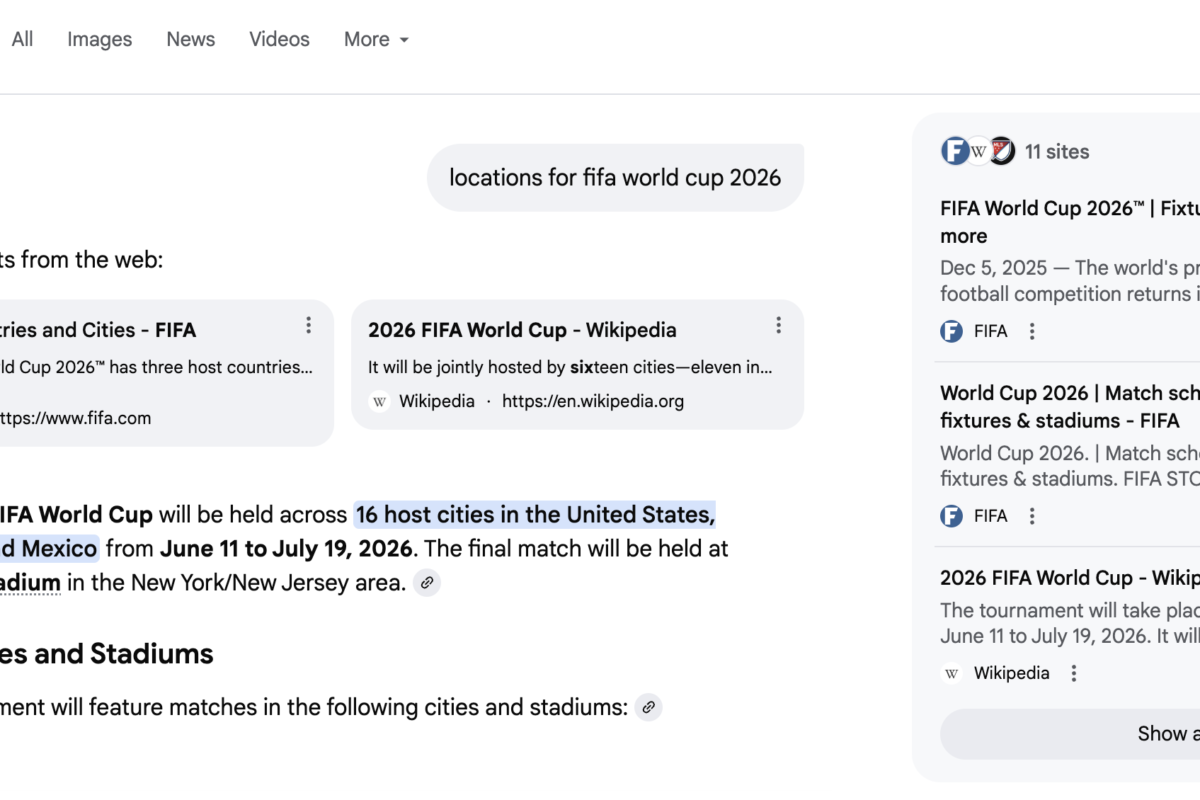Viewport: 1200px width, 800px height.
Task: Click the FIFA F logo in the sites cluster
Action: 955,150
